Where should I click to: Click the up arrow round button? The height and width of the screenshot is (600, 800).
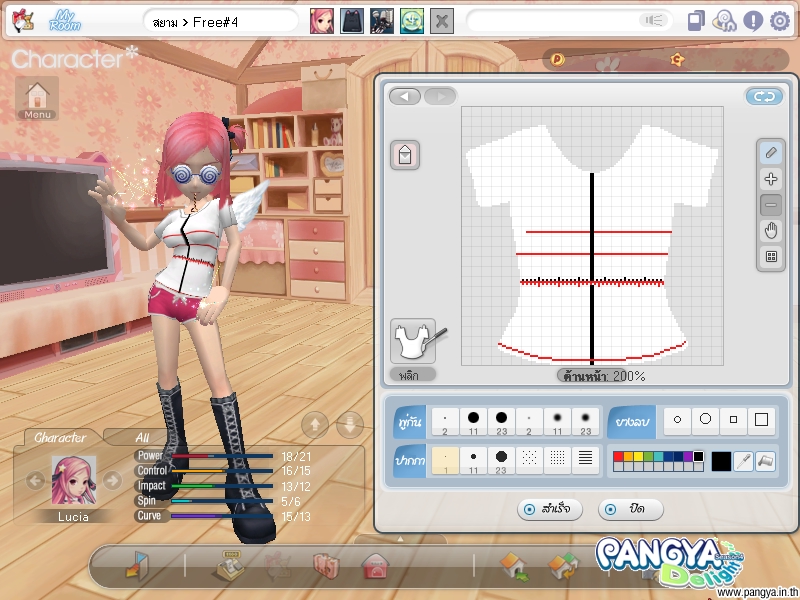315,424
